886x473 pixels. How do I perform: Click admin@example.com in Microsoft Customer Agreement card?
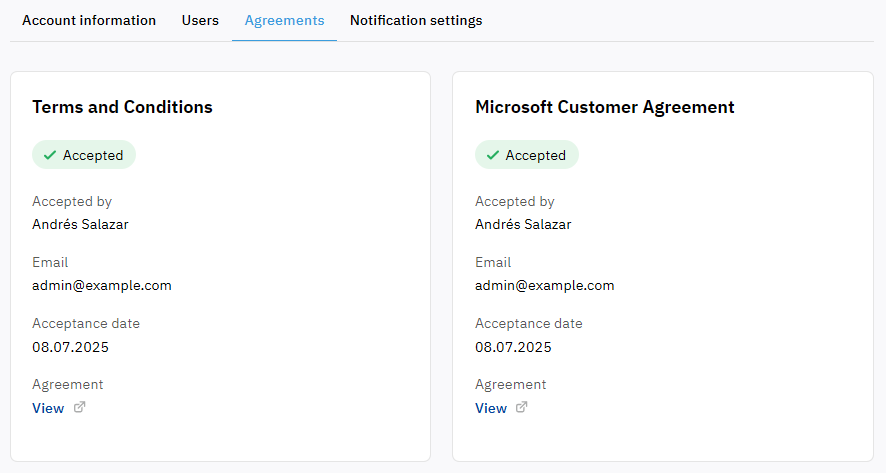tap(545, 285)
